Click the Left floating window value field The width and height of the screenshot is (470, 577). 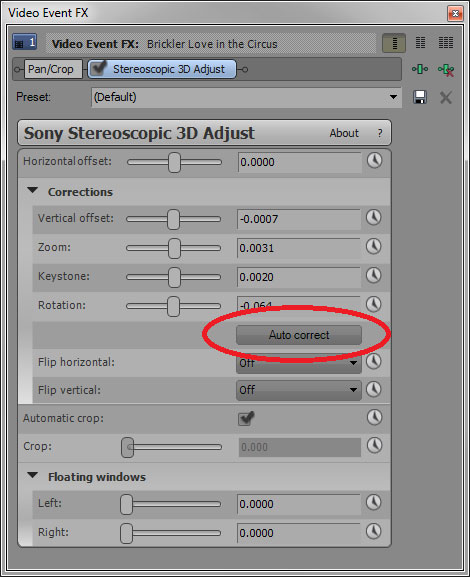(299, 504)
